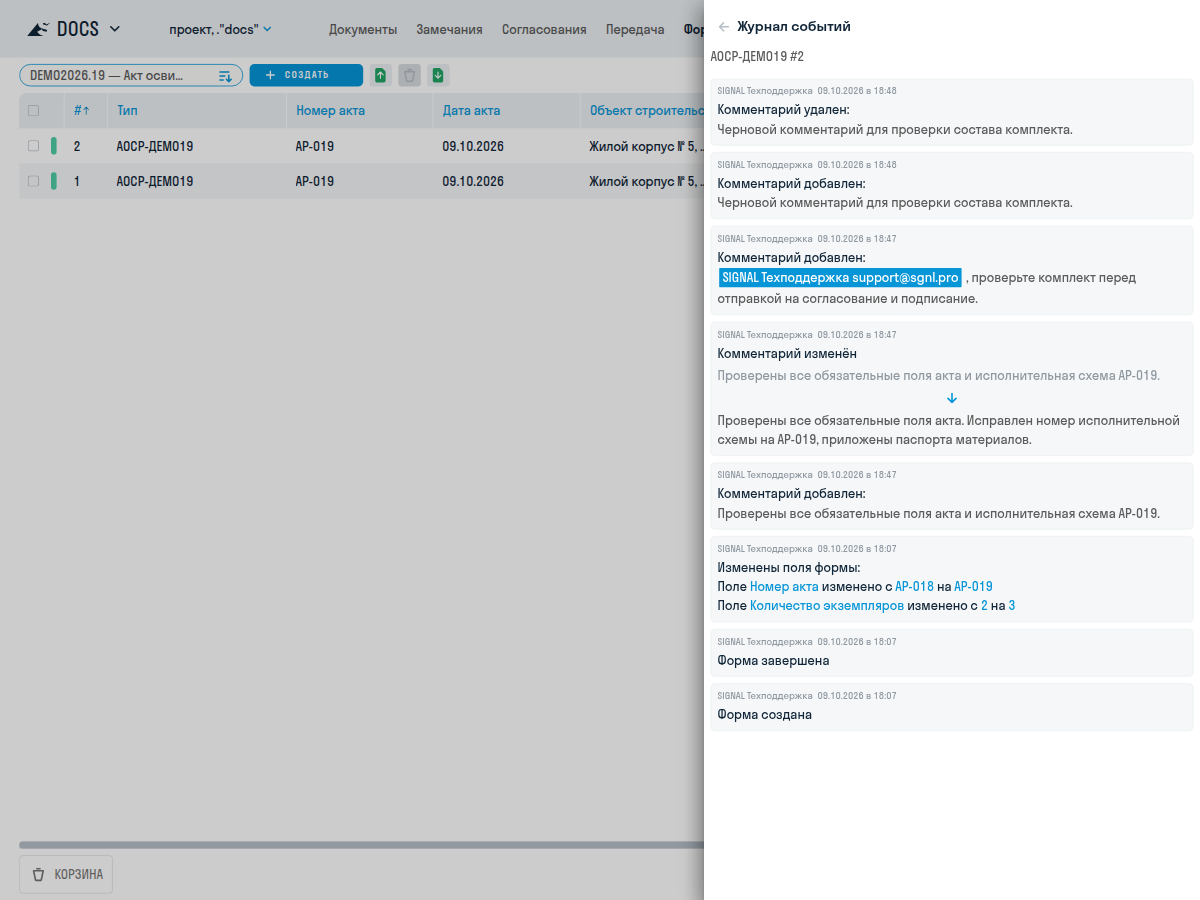Screen dimensions: 1200x900
Task: Click the AP-019 cell in table row 1
Action: (x=315, y=181)
